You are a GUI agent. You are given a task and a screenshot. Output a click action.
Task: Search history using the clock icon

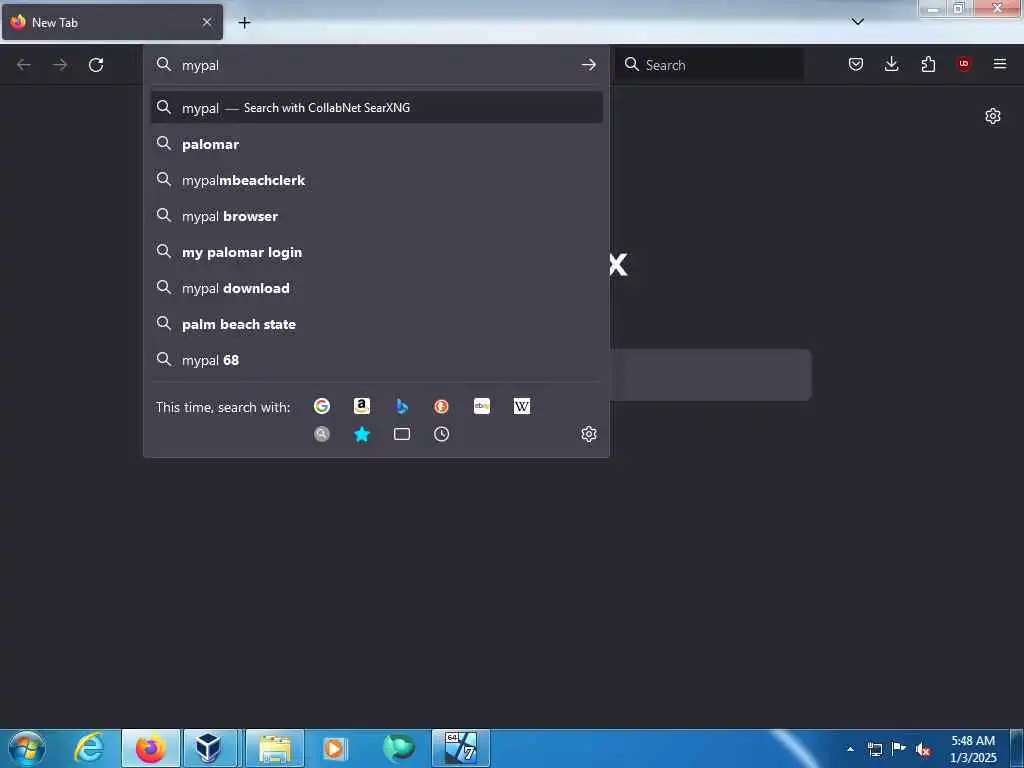coord(441,434)
